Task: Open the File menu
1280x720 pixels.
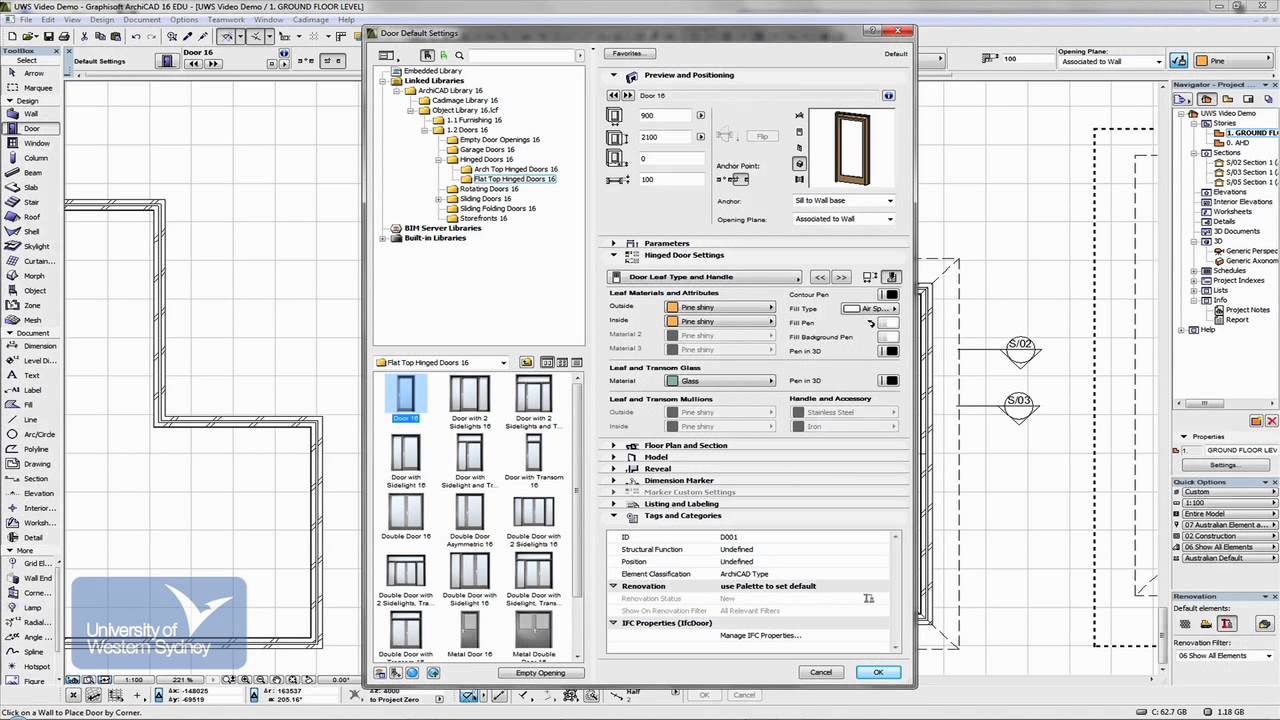Action: pos(24,20)
